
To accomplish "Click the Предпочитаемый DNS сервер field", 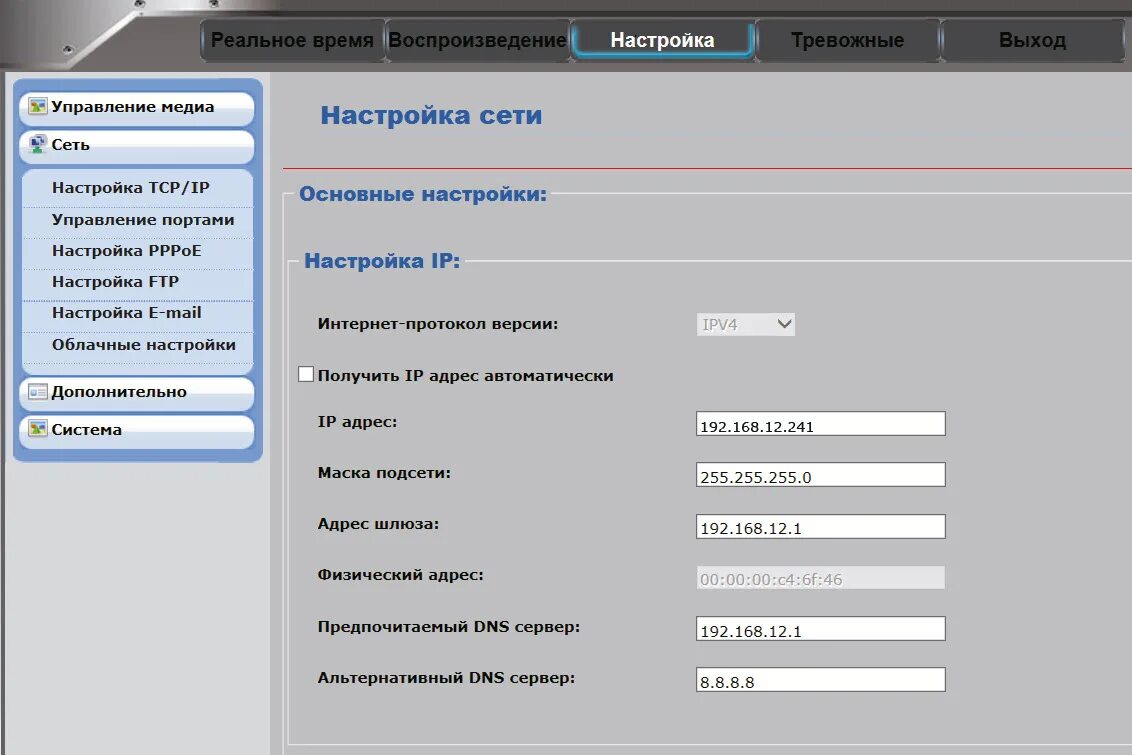I will [821, 629].
